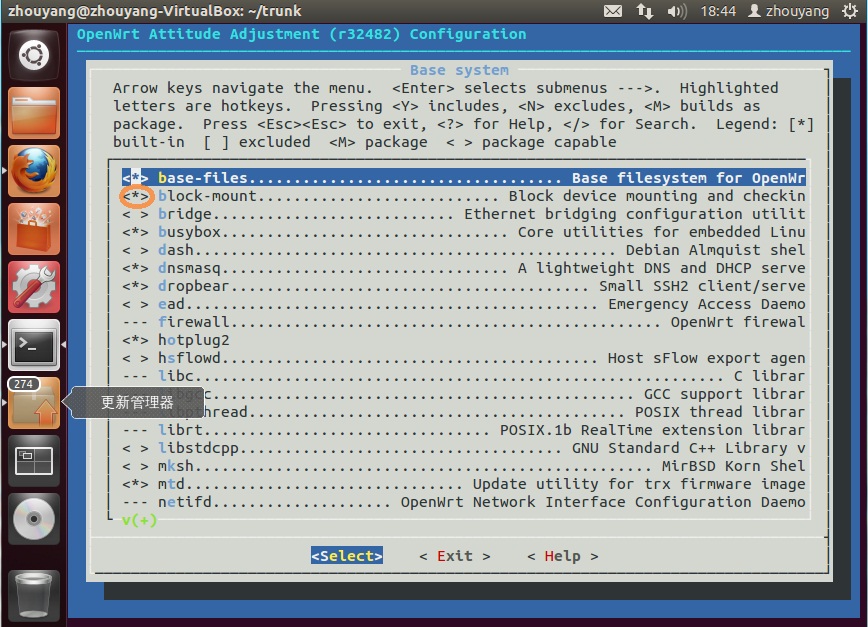
Task: Open the power session menu icon
Action: tap(849, 11)
